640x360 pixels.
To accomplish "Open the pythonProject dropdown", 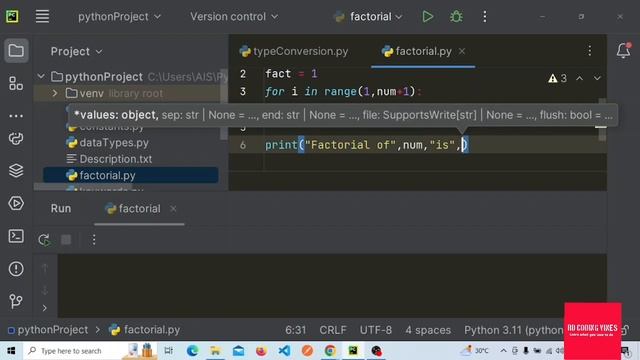I will [x=119, y=17].
